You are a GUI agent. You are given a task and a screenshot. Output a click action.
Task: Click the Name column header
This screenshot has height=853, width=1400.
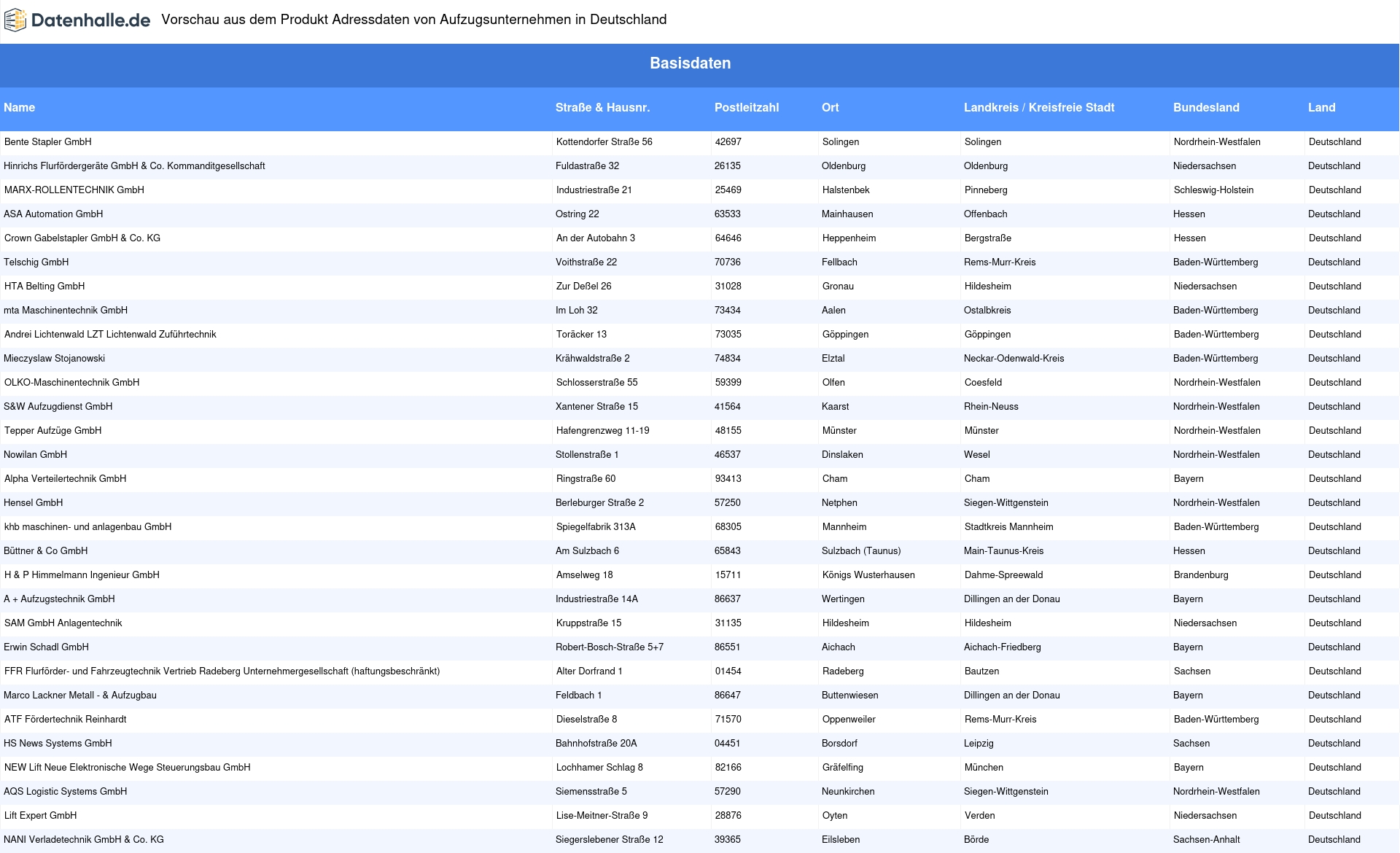[20, 108]
